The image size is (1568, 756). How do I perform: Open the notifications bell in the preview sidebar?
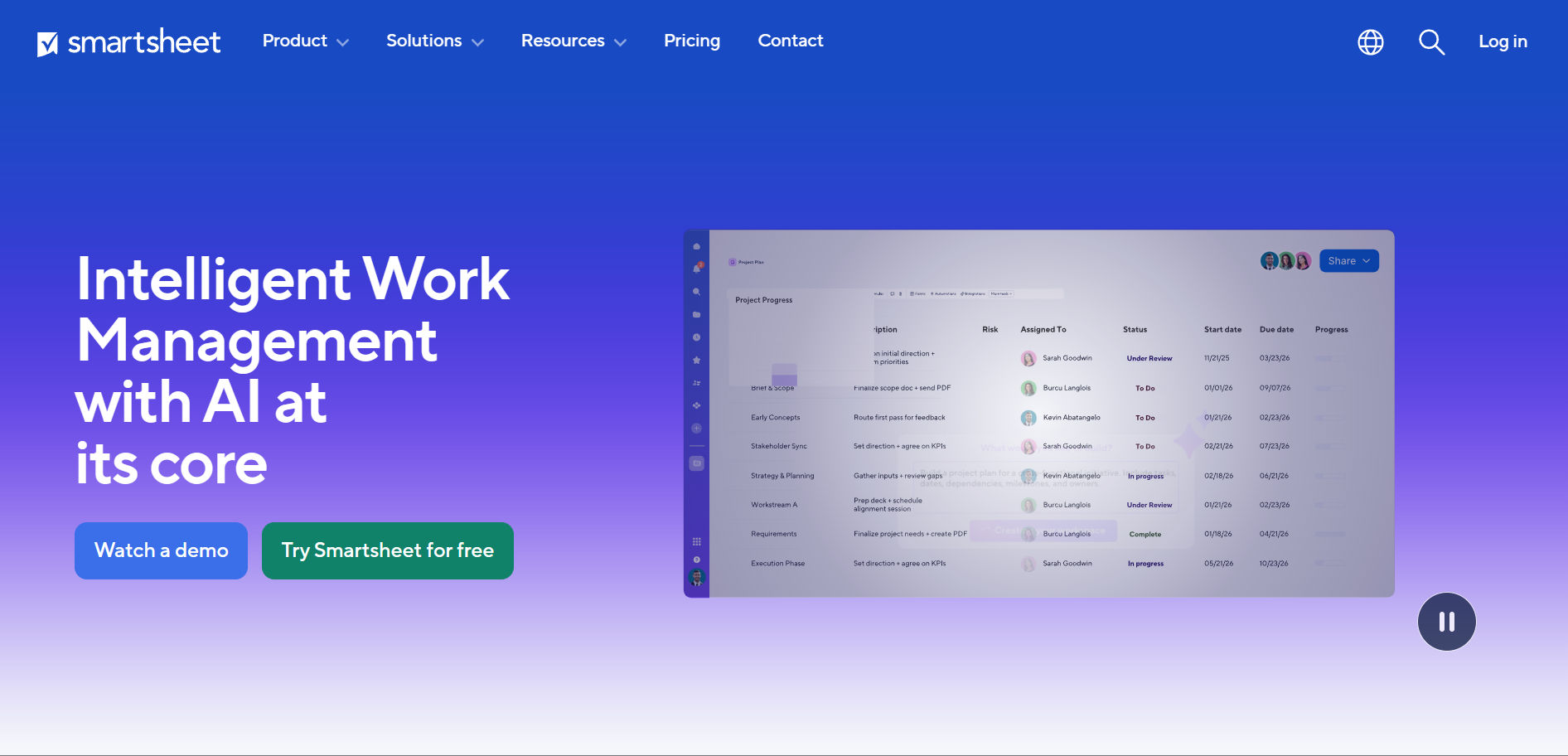click(x=696, y=269)
